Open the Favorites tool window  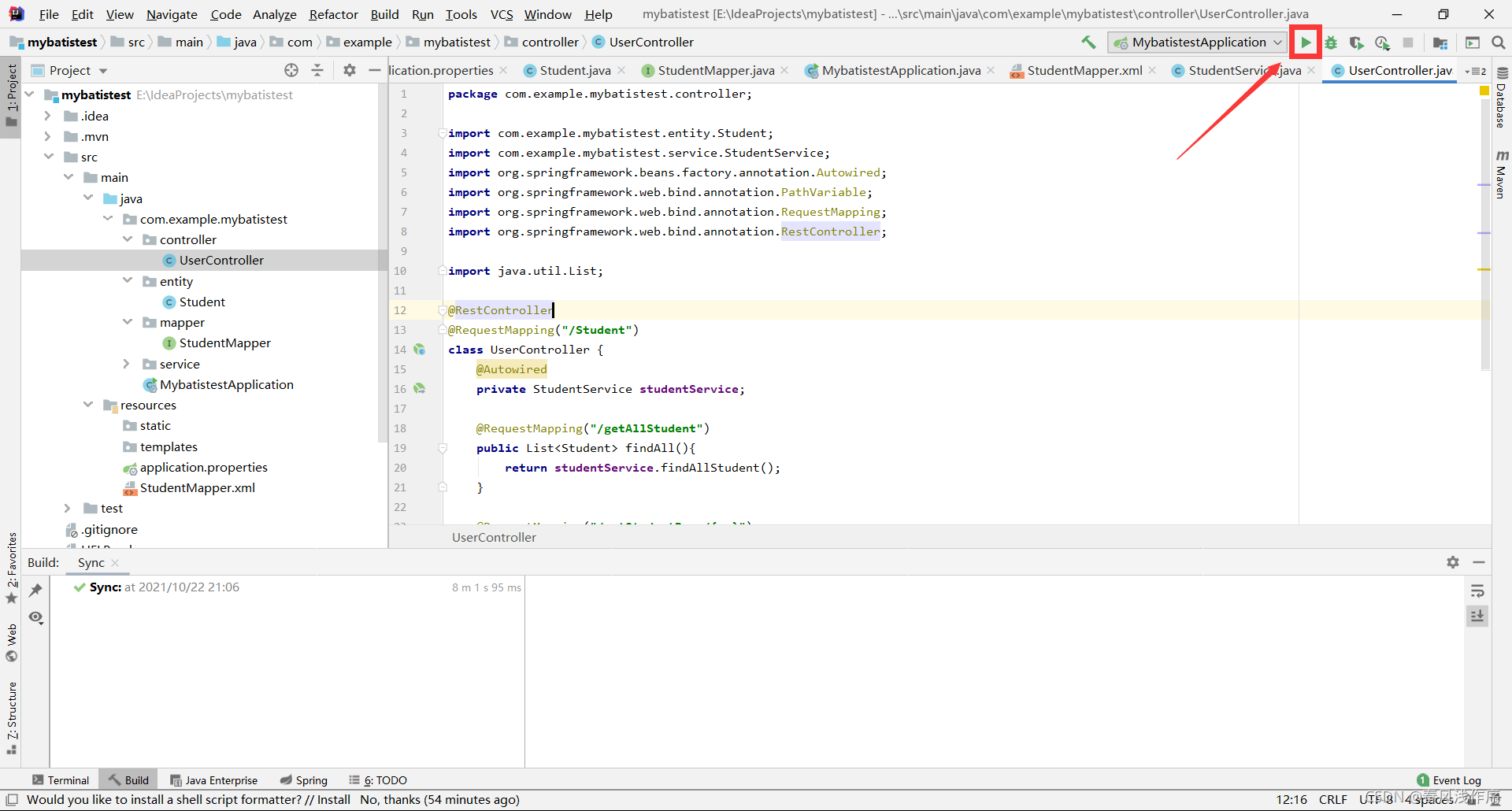click(x=12, y=568)
